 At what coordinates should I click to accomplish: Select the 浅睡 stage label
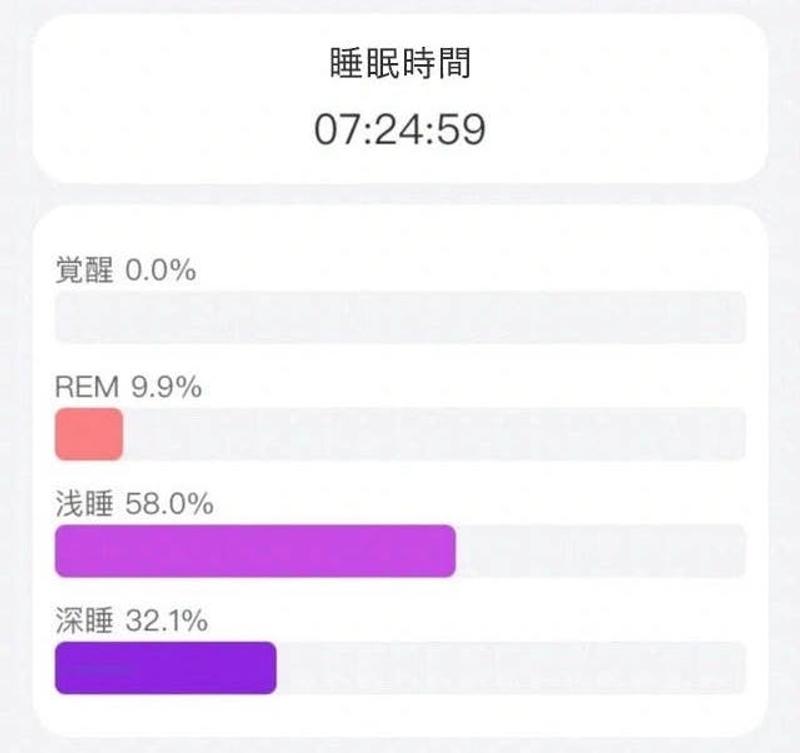point(84,505)
